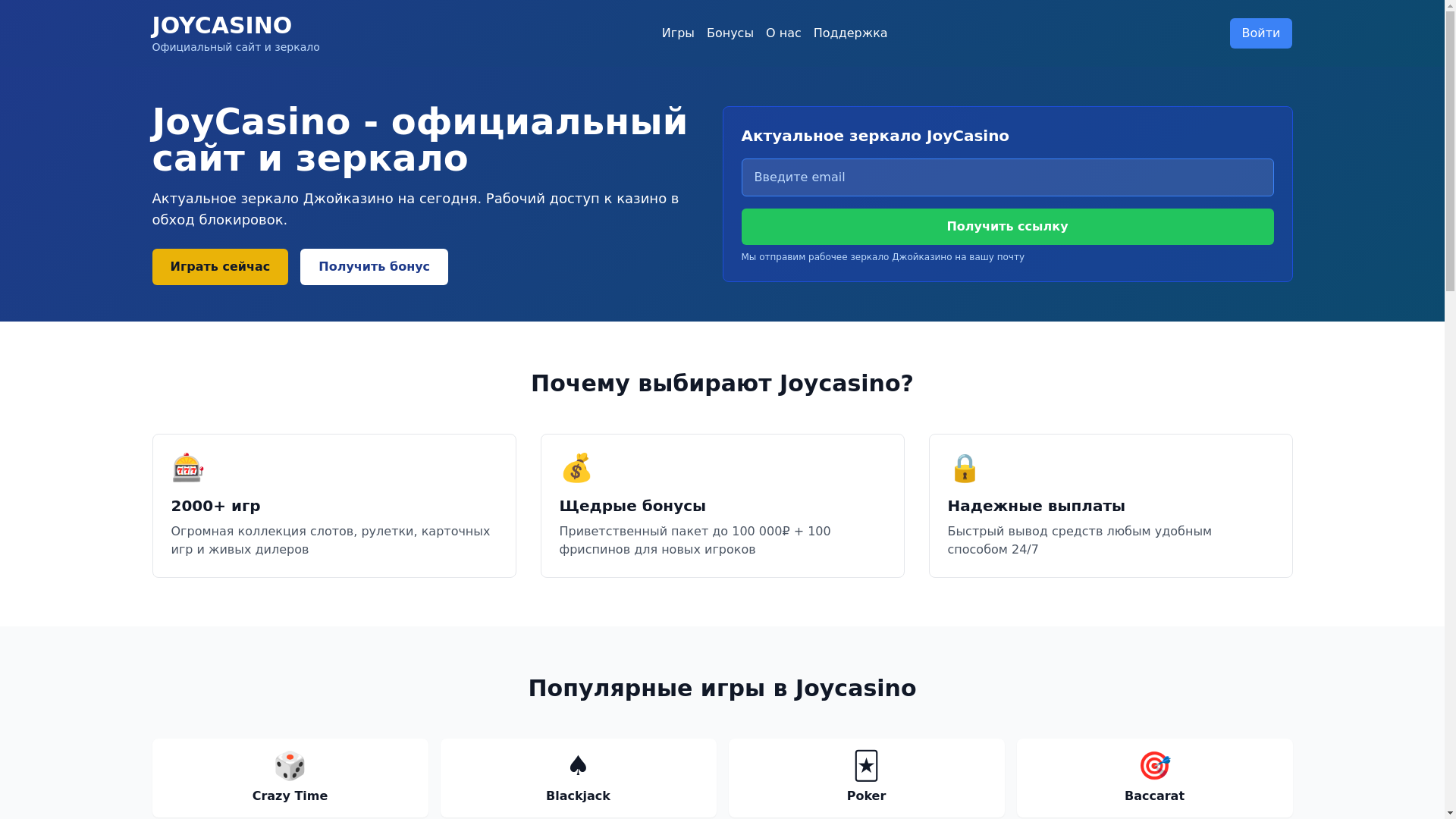This screenshot has height=819, width=1456.
Task: Click the dice icon on Crazy Time card
Action: pos(290,766)
